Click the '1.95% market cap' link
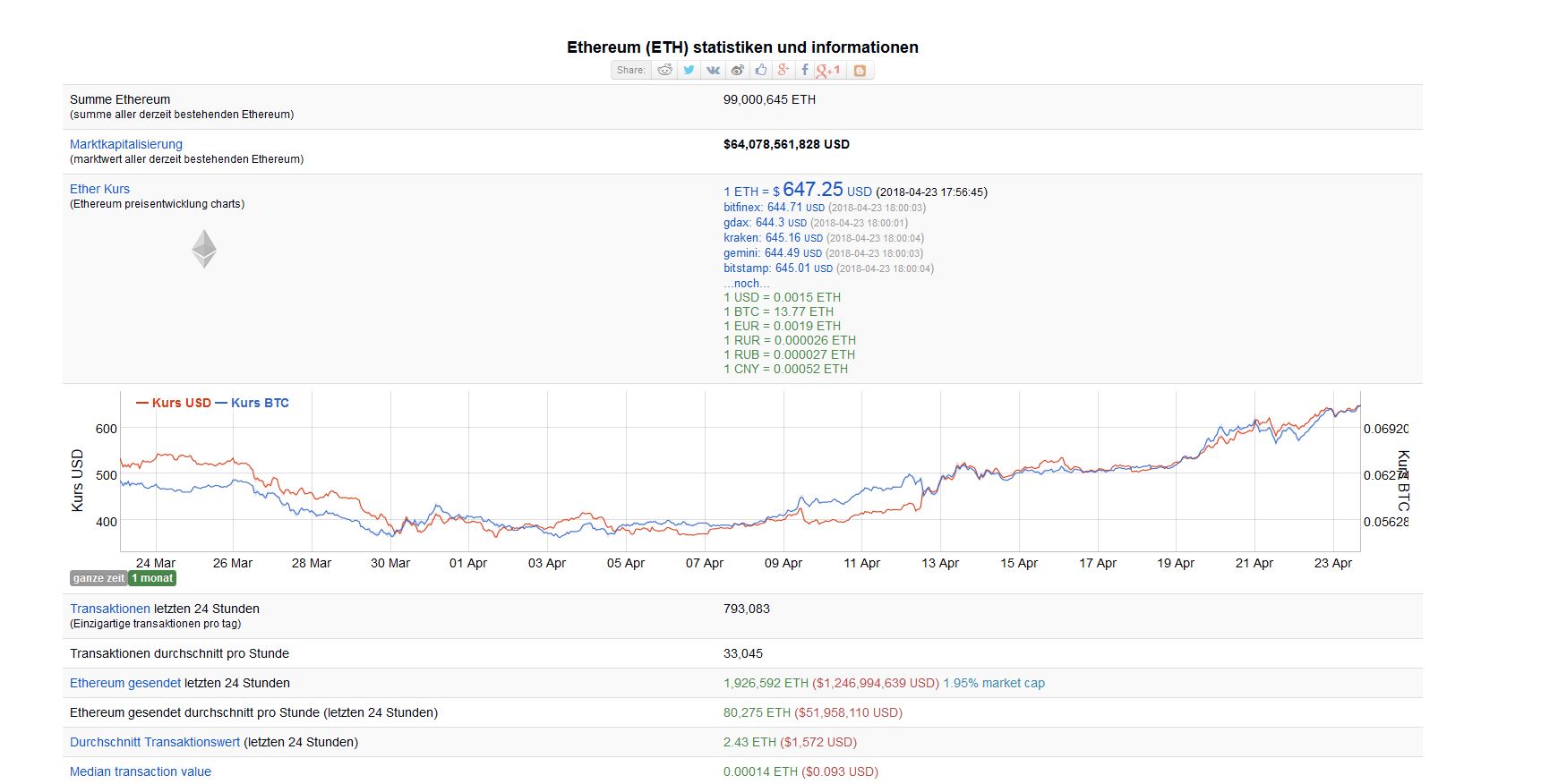Image resolution: width=1541 pixels, height=784 pixels. click(x=994, y=683)
